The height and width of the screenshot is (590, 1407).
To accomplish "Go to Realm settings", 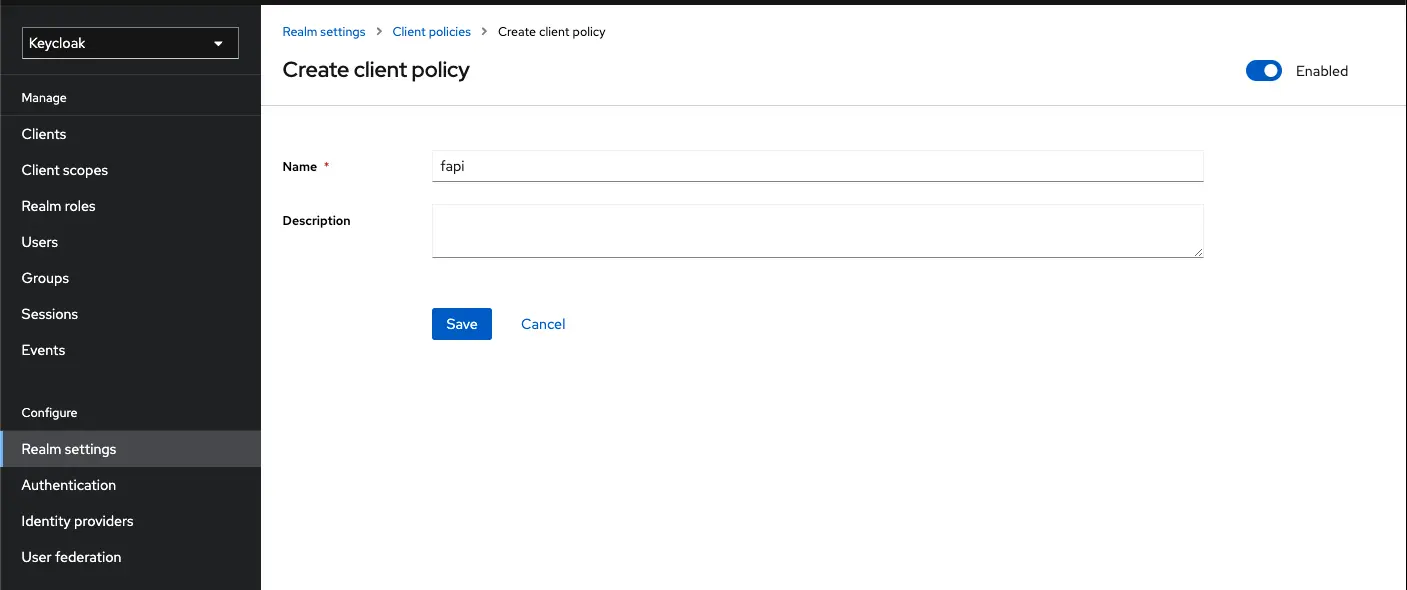I will click(68, 448).
